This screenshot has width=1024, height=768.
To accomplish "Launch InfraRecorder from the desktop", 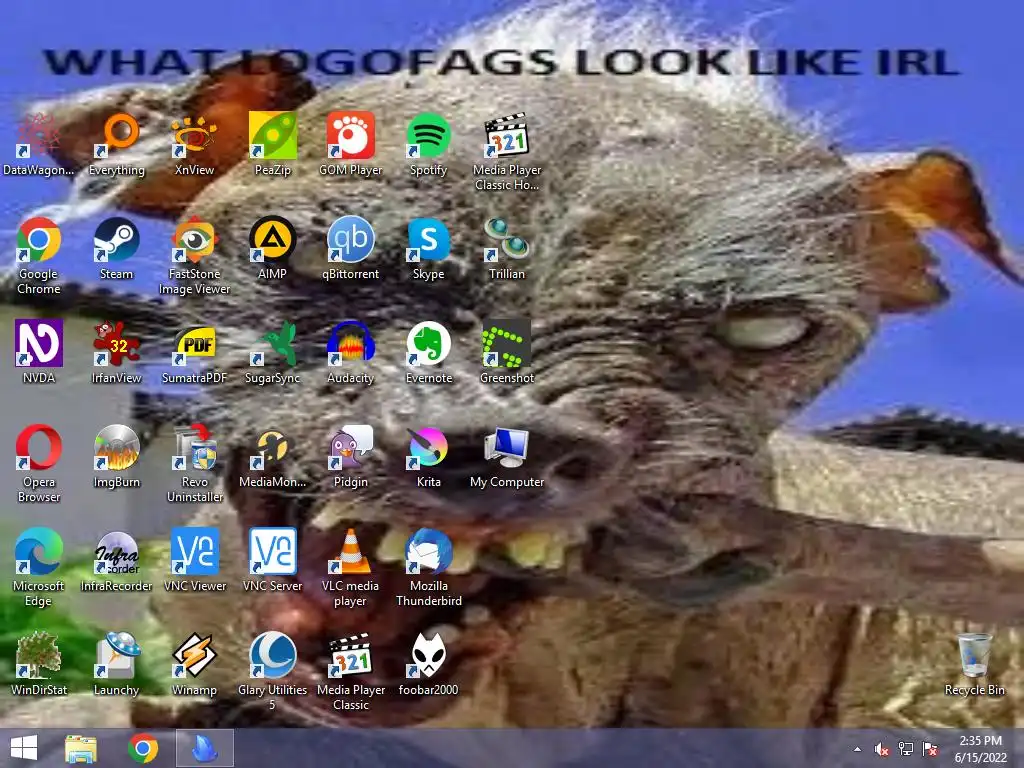I will click(x=117, y=560).
